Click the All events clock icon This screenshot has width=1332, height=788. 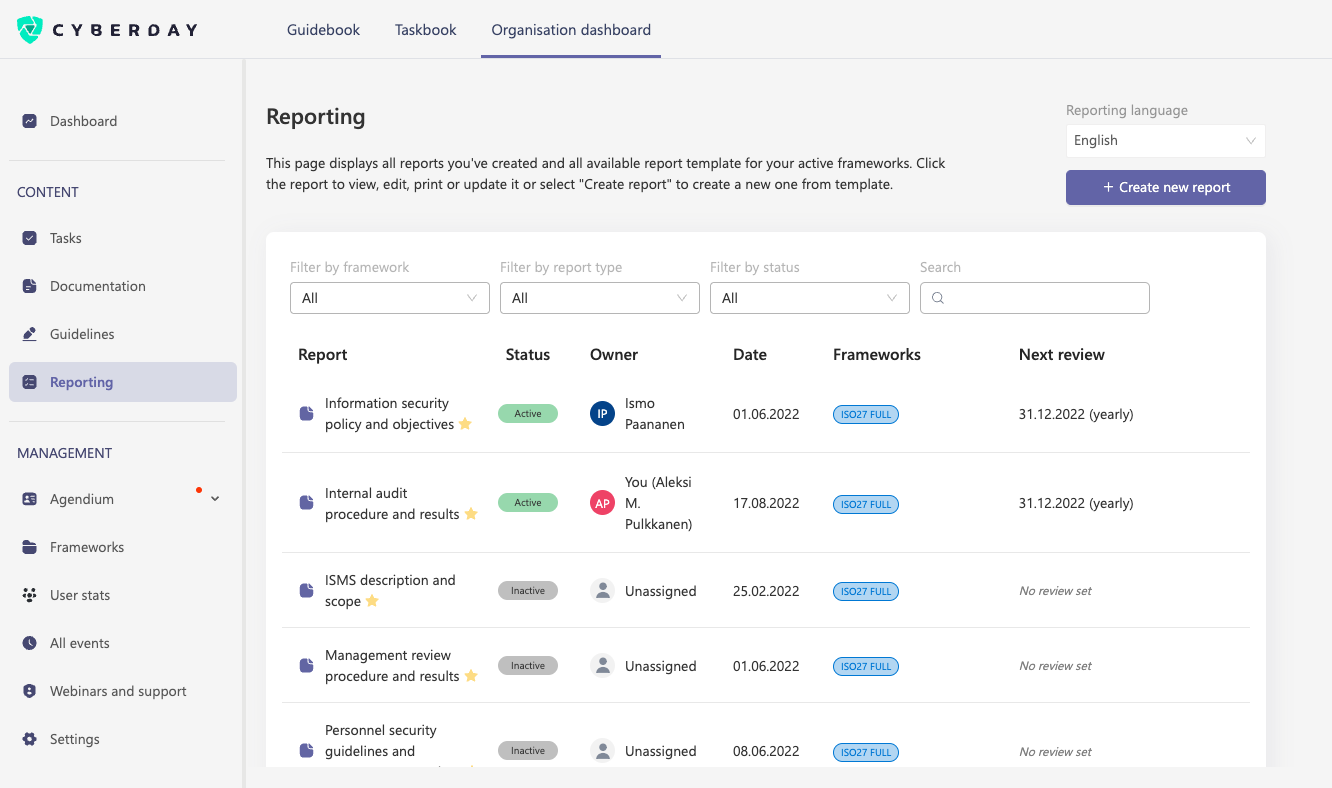pyautogui.click(x=30, y=643)
